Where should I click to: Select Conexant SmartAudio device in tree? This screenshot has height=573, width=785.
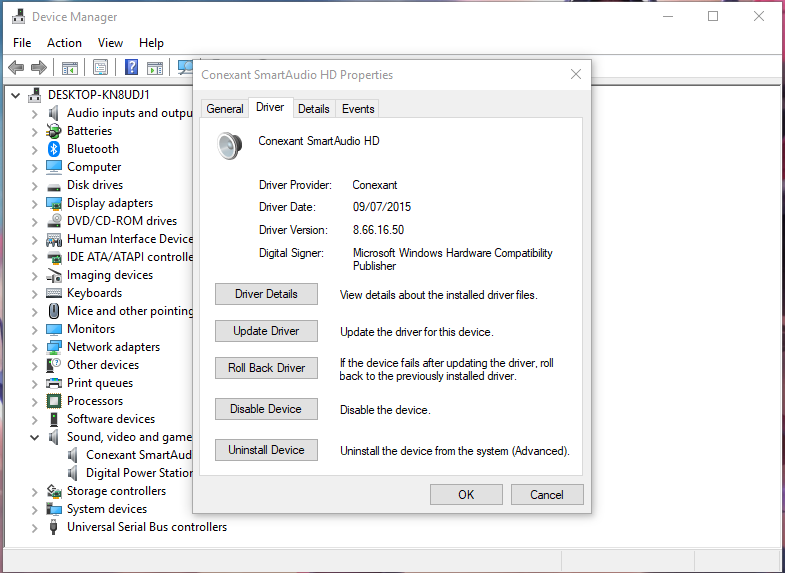(139, 455)
